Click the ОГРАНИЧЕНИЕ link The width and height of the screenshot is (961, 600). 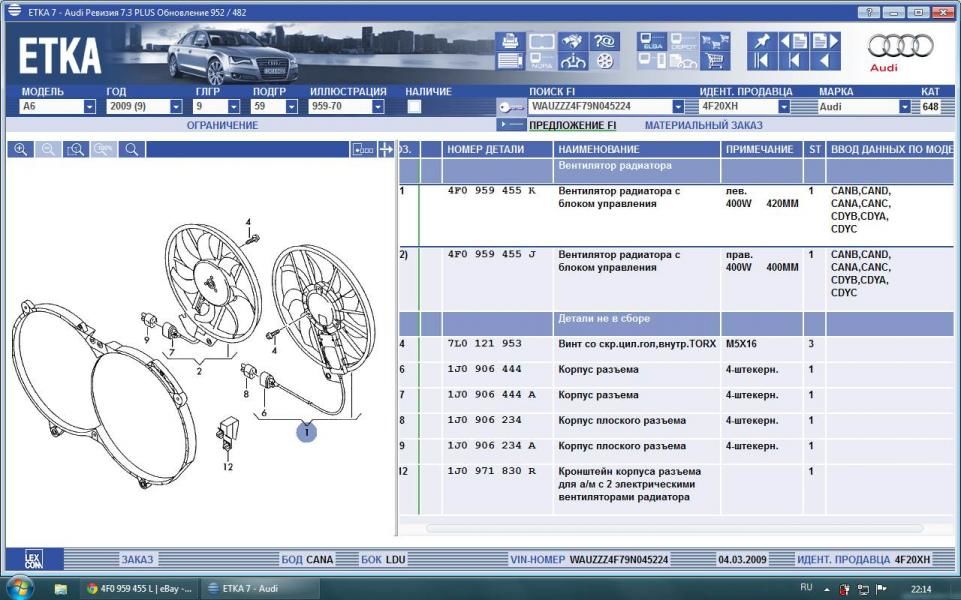[x=222, y=126]
